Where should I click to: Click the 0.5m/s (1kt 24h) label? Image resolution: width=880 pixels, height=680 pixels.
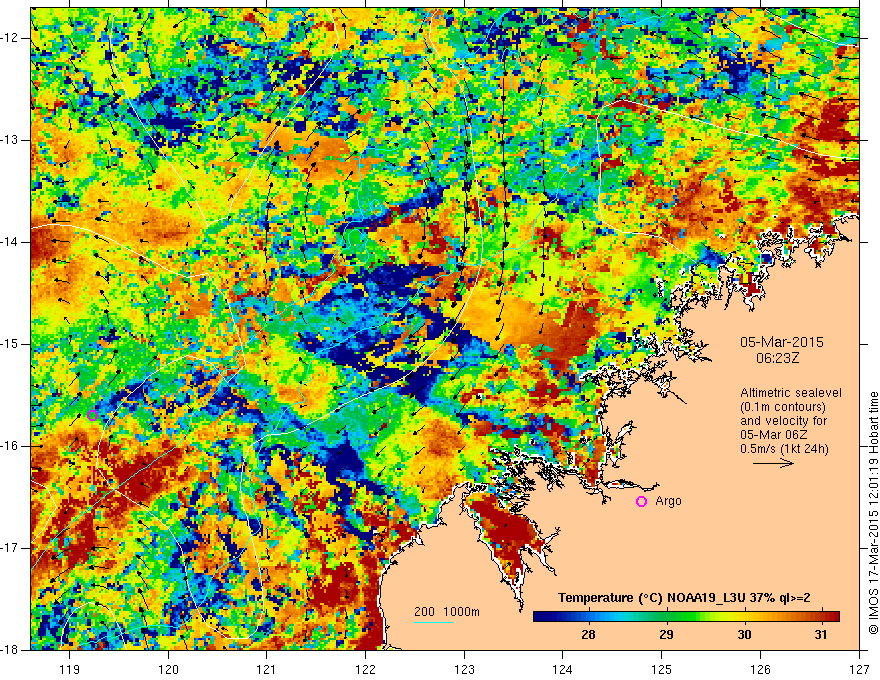tap(784, 449)
